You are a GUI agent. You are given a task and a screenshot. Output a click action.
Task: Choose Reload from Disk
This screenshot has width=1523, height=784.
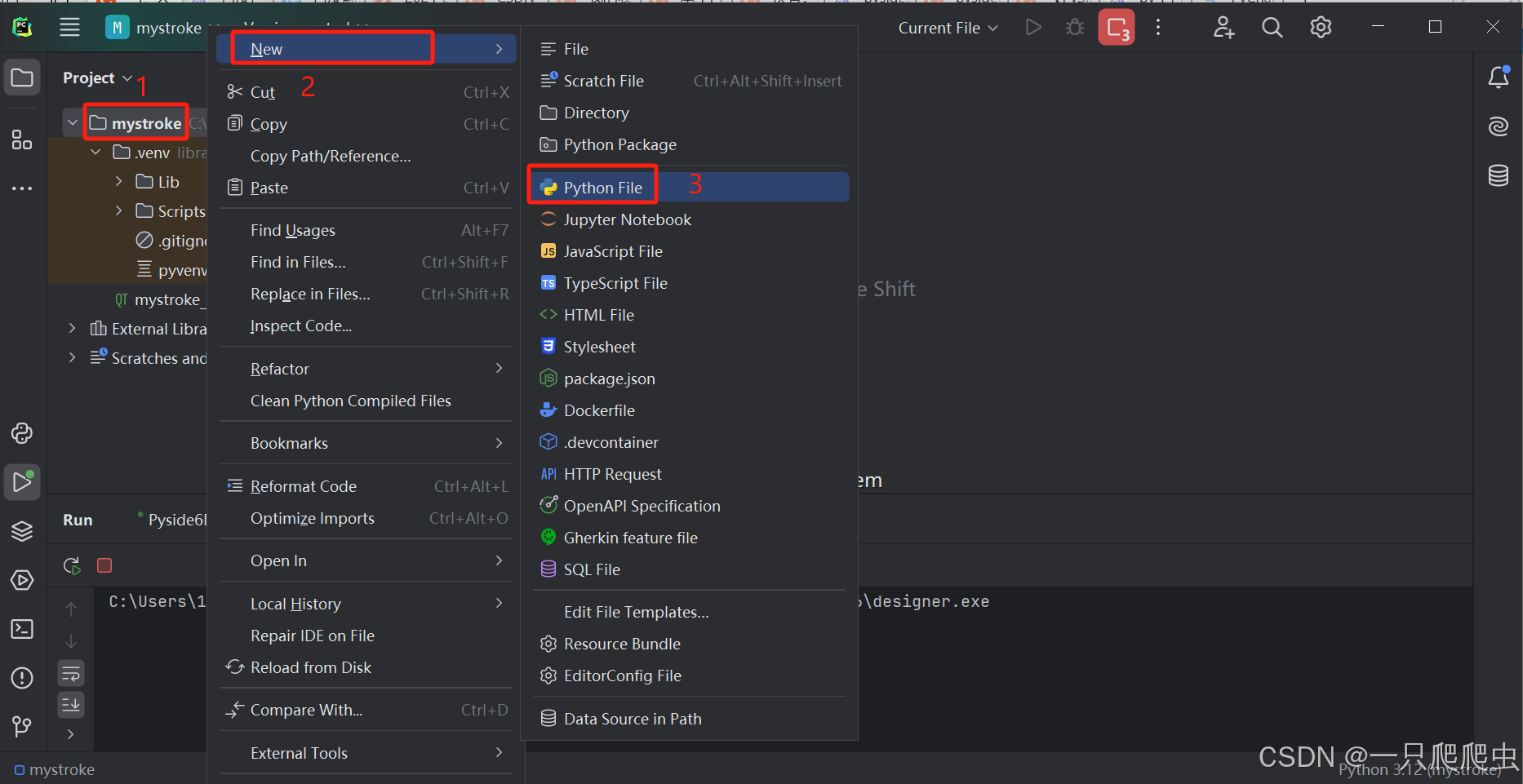point(366,667)
